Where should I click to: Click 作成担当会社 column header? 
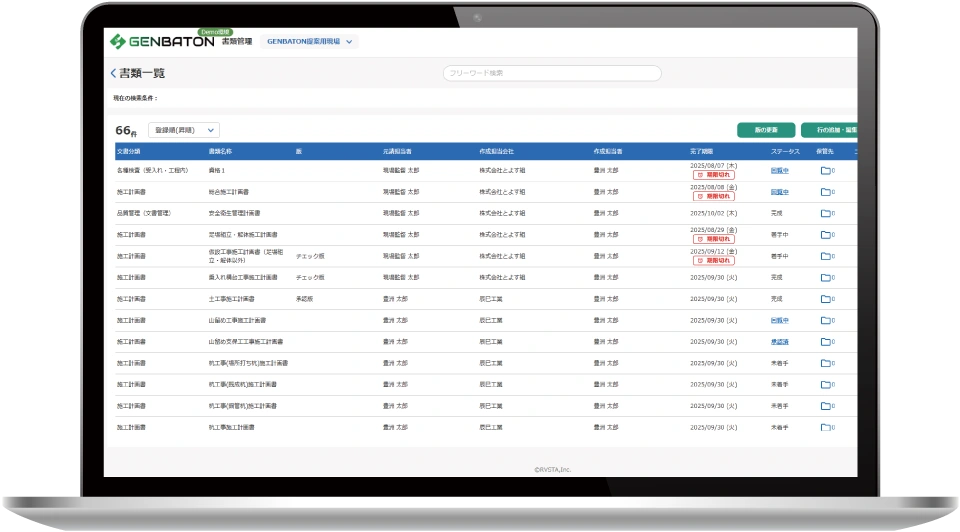(x=497, y=151)
